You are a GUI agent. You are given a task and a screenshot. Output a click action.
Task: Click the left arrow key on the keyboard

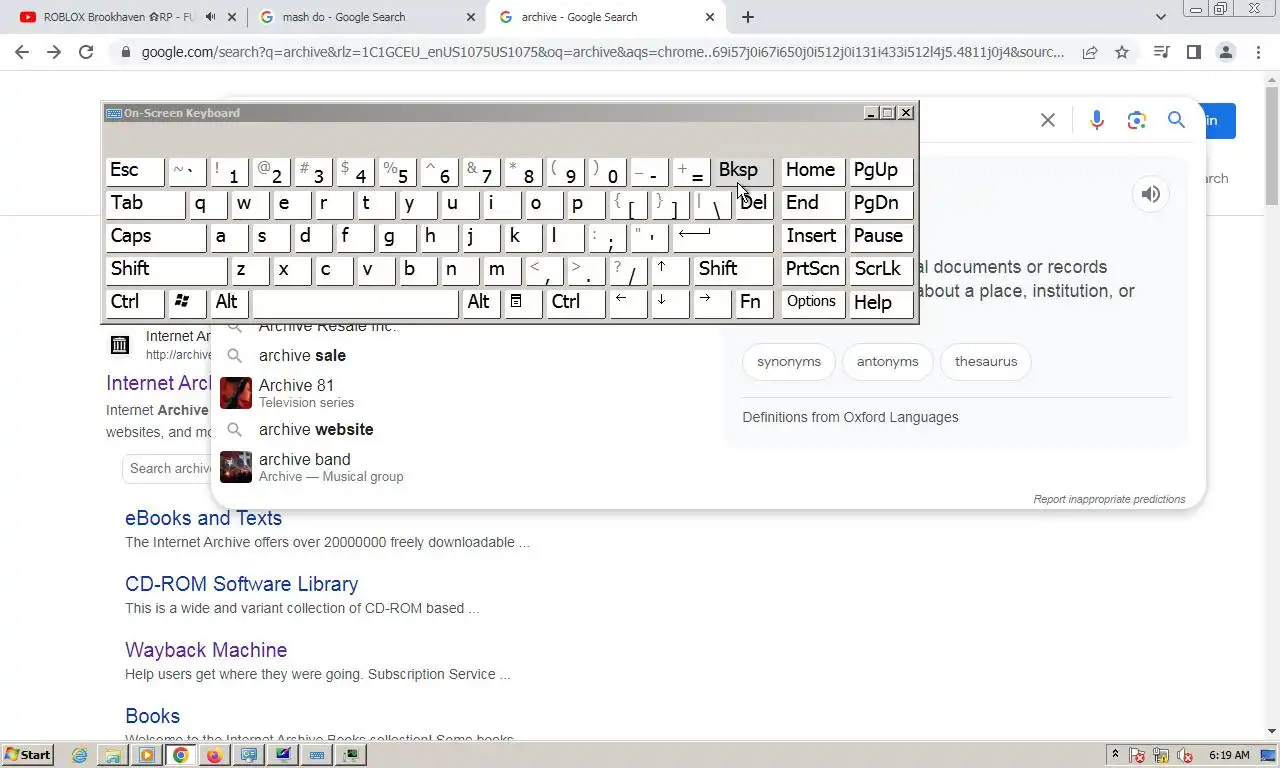click(628, 303)
